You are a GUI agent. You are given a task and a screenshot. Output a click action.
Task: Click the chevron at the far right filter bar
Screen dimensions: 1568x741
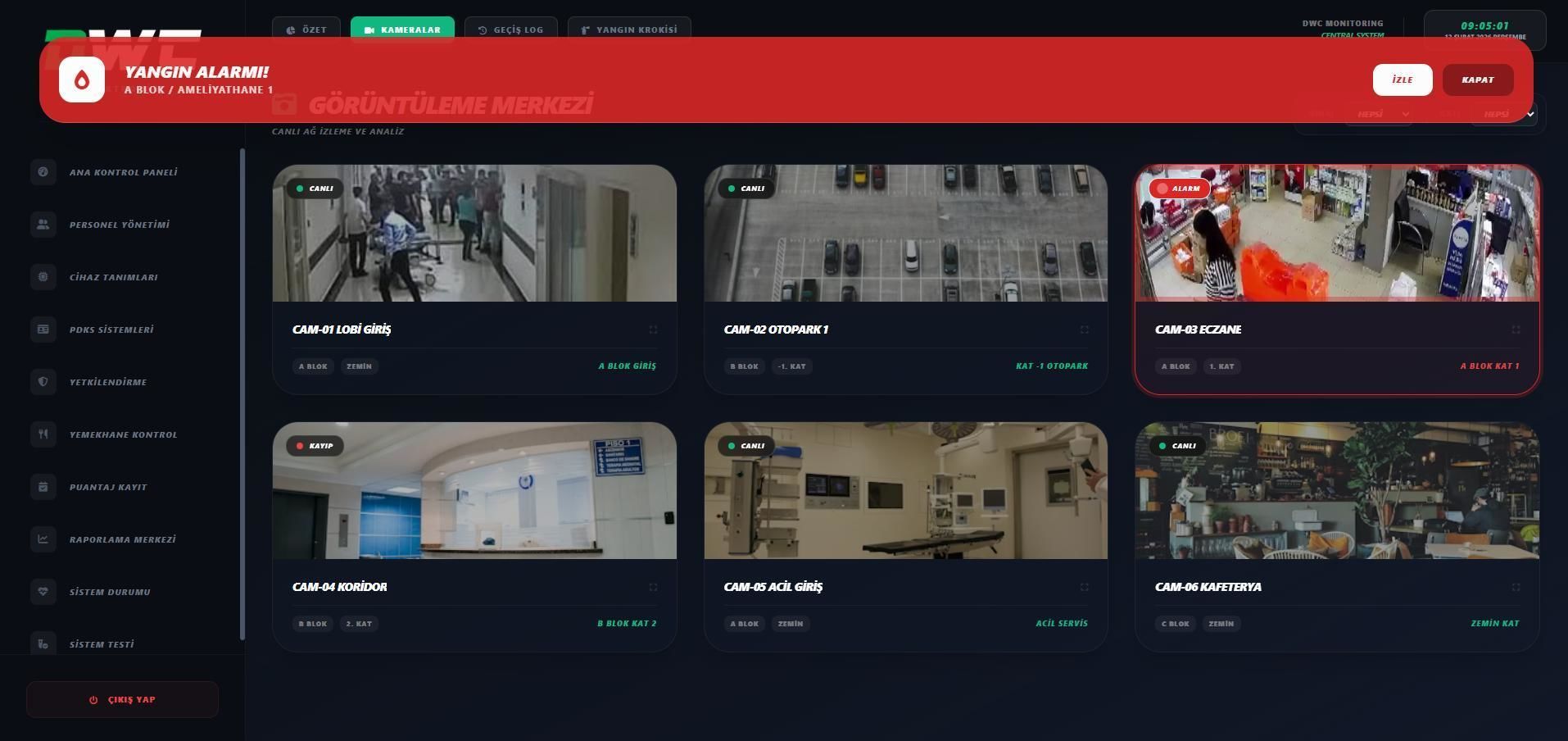[1529, 114]
